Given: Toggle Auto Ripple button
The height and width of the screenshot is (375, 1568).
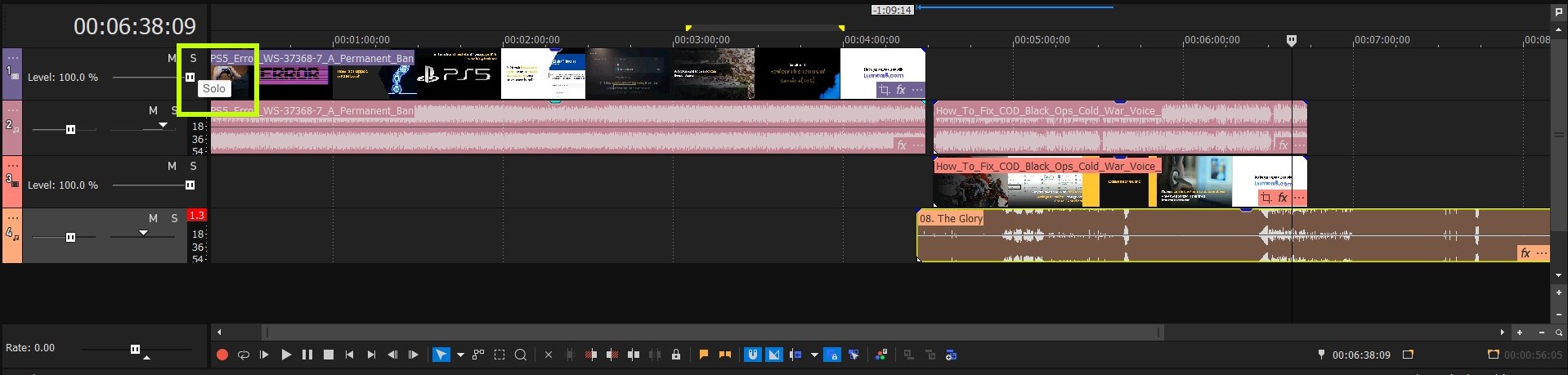Looking at the screenshot, I should coord(795,355).
